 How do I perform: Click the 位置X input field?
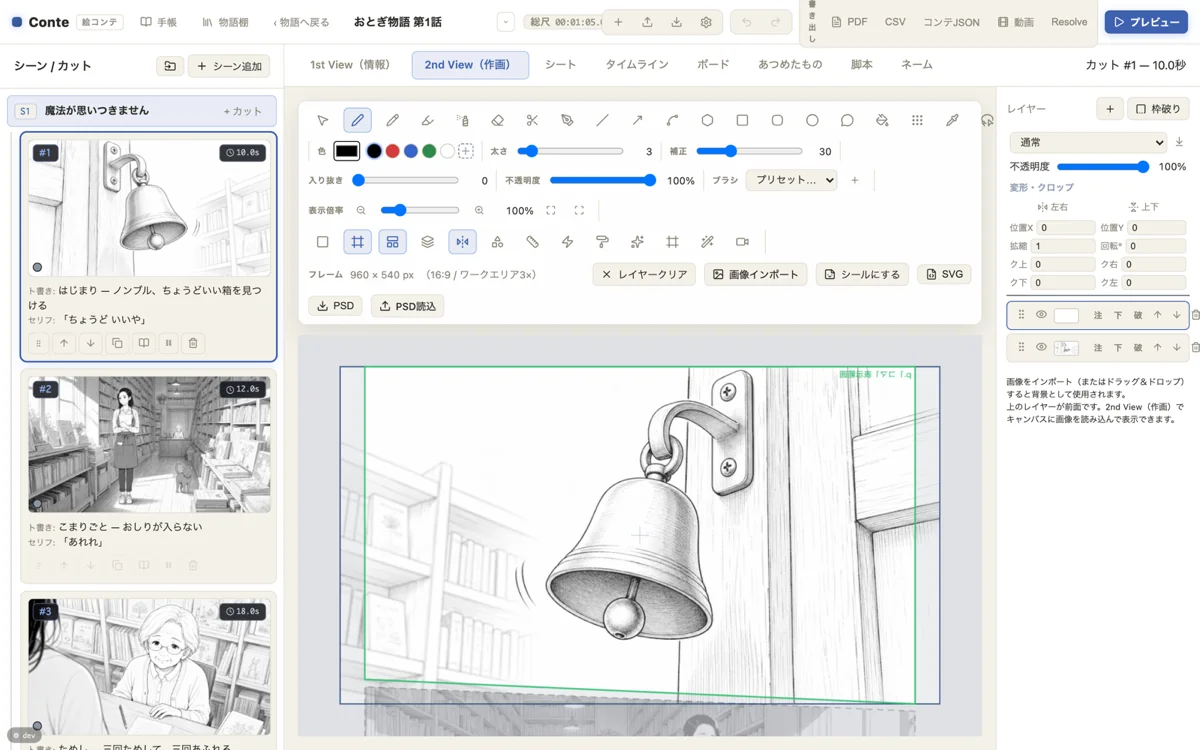1065,227
